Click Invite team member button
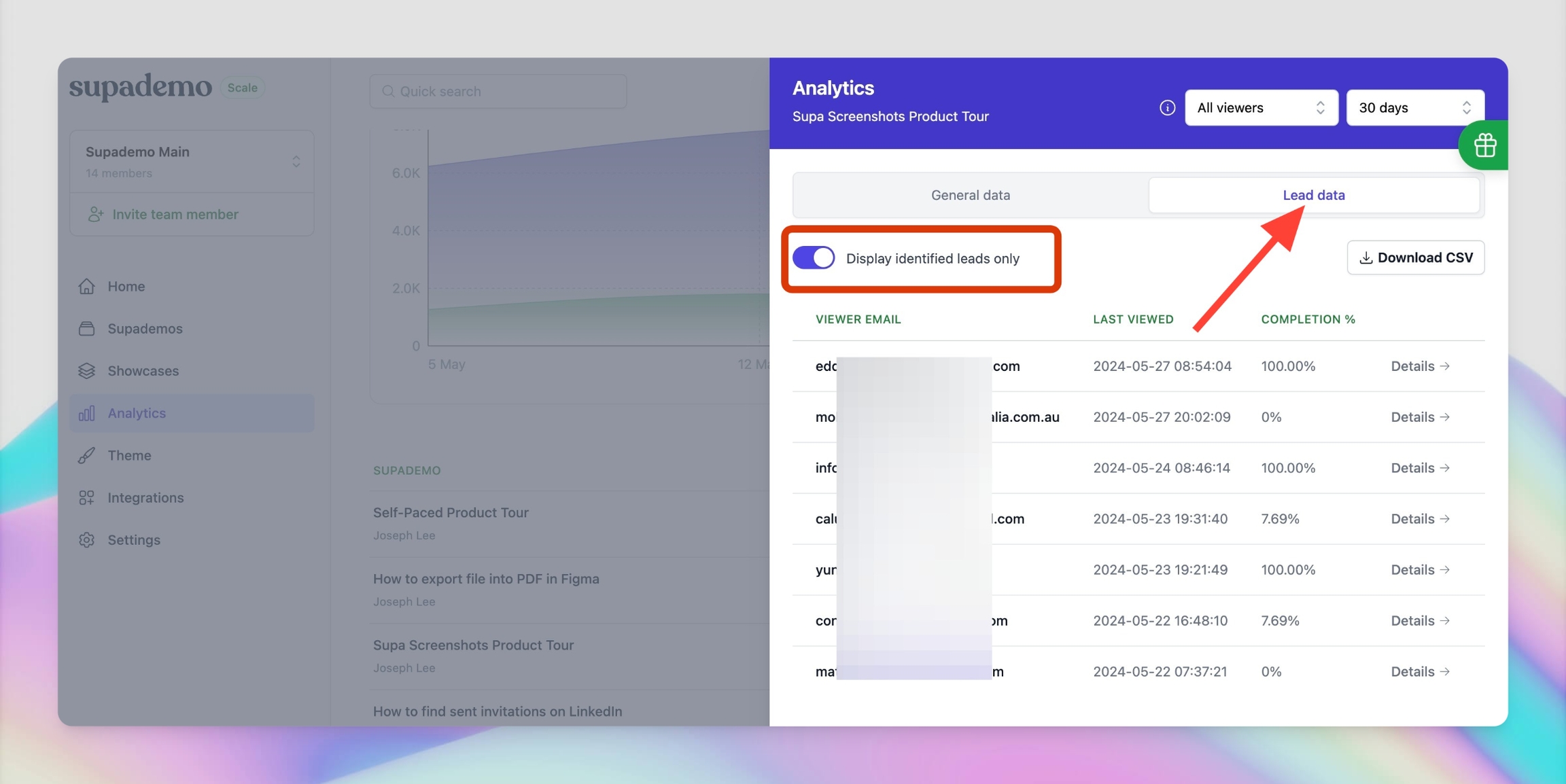1566x784 pixels. pyautogui.click(x=175, y=215)
